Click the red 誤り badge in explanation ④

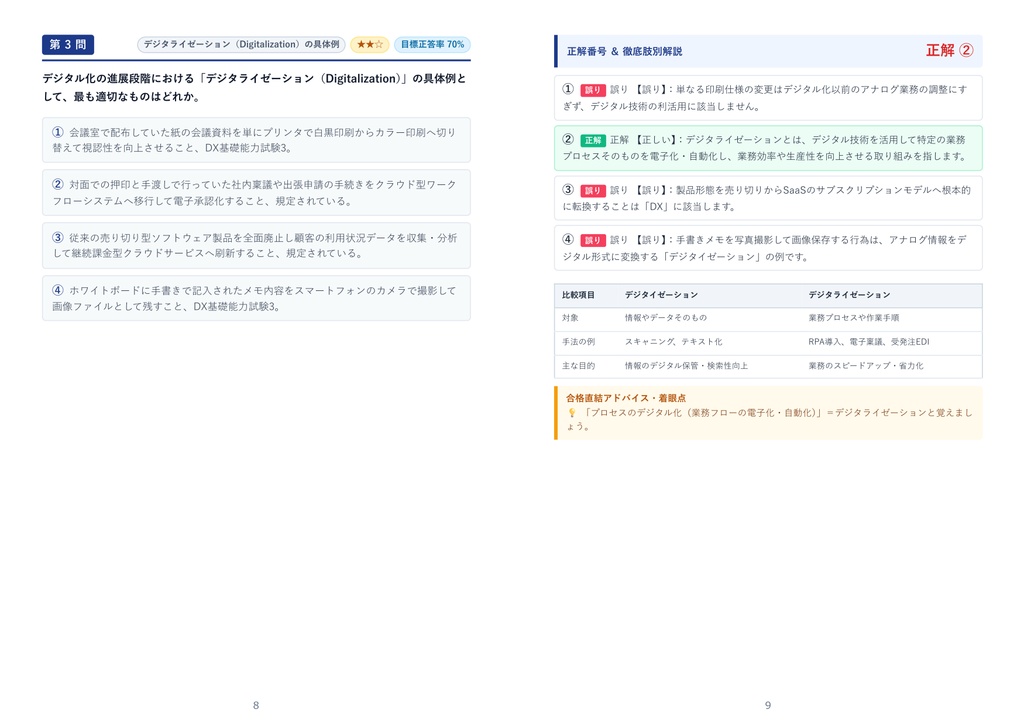coord(593,240)
